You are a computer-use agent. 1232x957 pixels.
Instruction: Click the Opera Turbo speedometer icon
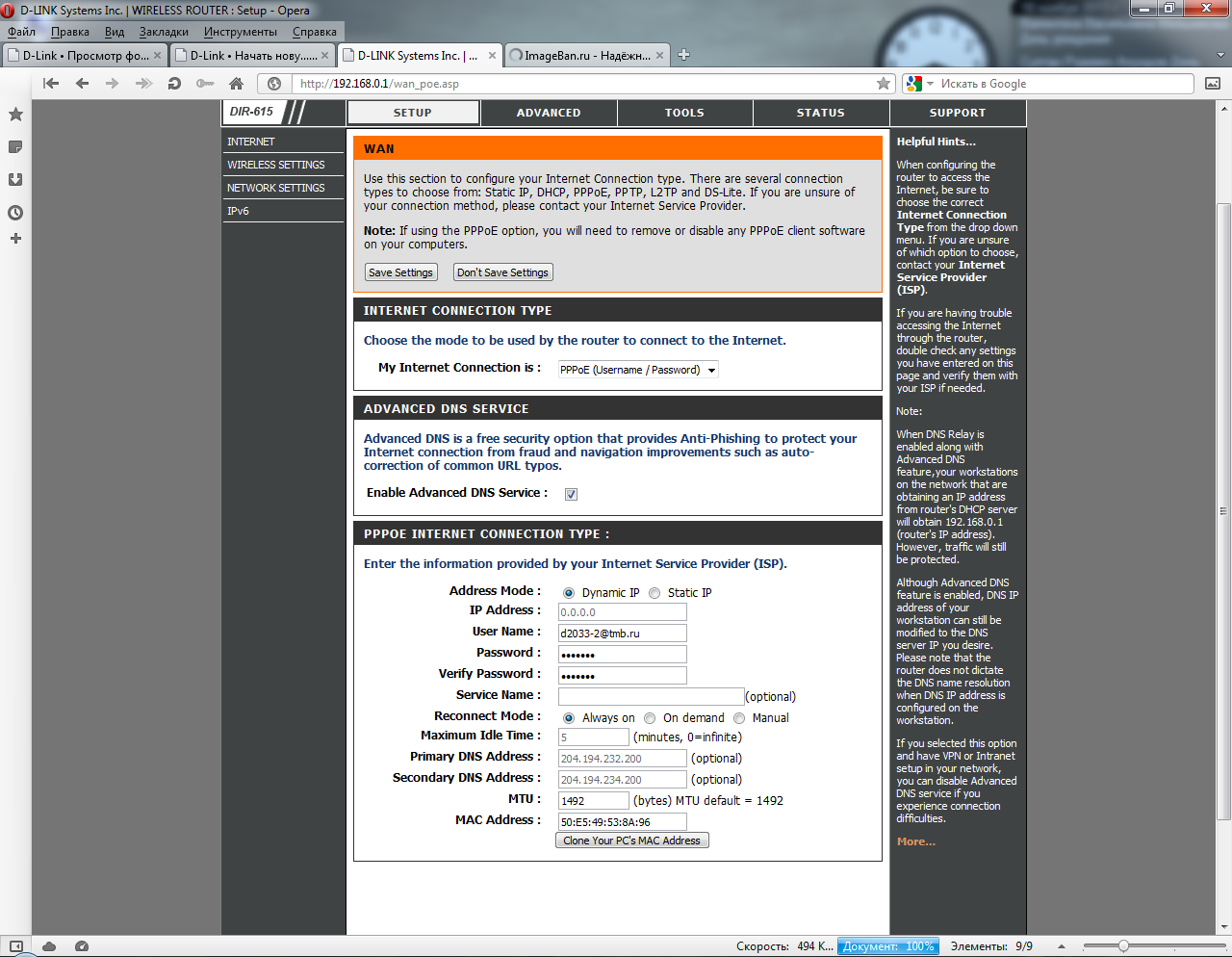[x=82, y=946]
